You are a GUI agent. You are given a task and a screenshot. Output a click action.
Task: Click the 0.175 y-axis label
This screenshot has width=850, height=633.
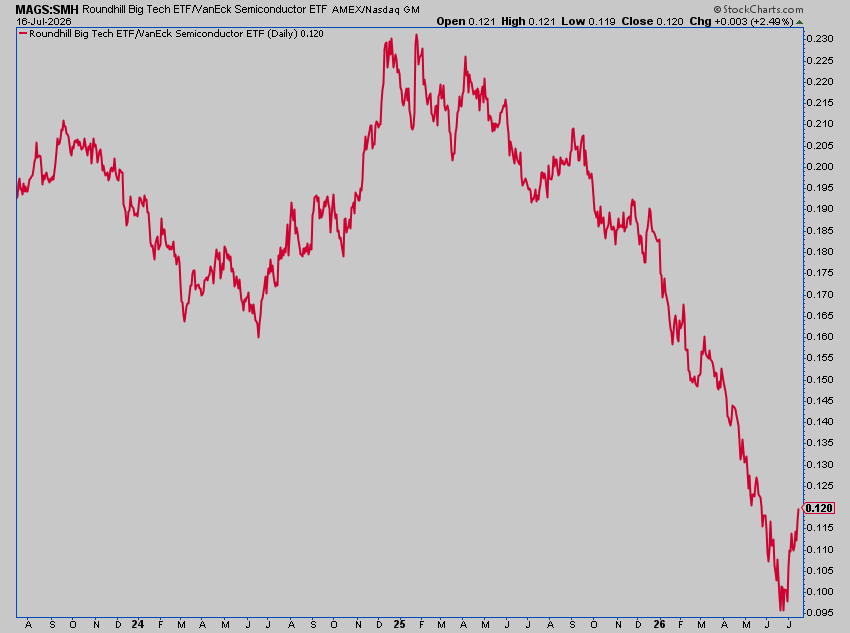pos(820,273)
